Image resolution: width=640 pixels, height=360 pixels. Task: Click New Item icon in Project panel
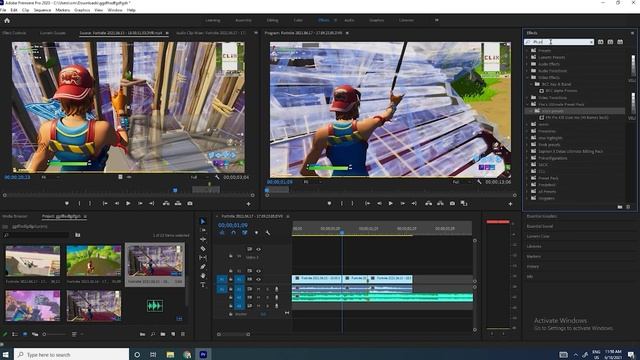tap(173, 334)
